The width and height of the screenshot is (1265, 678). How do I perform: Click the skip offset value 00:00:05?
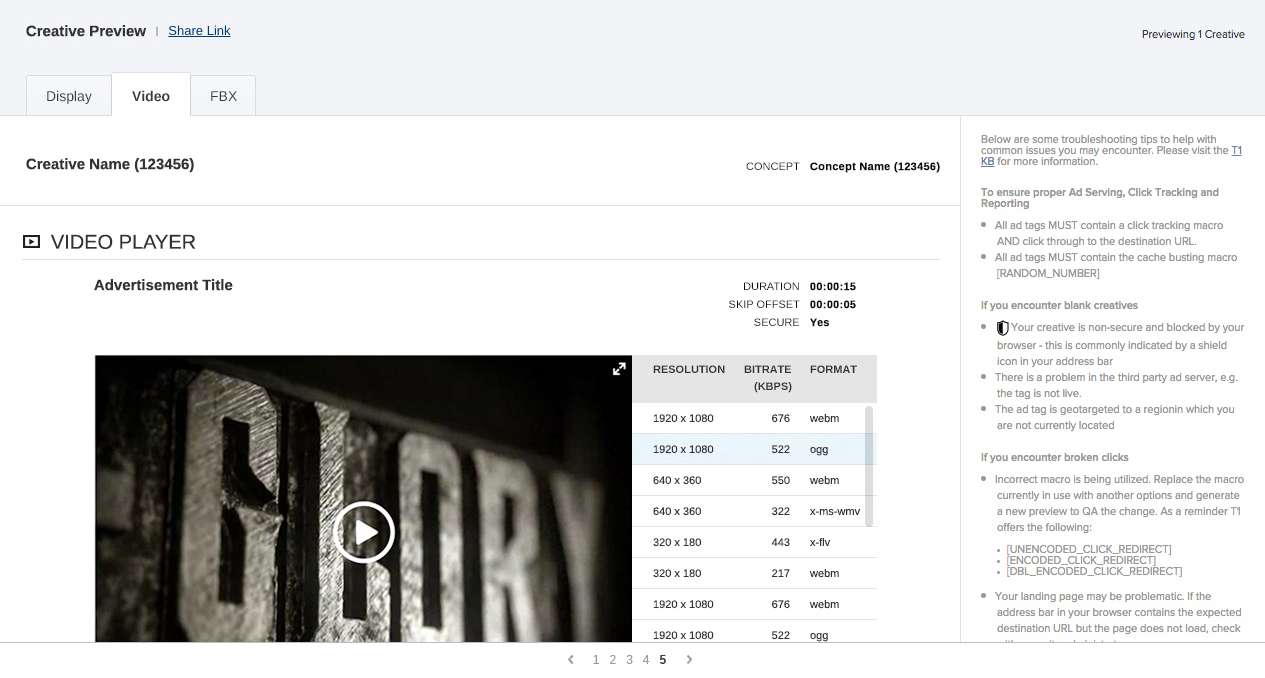point(833,305)
